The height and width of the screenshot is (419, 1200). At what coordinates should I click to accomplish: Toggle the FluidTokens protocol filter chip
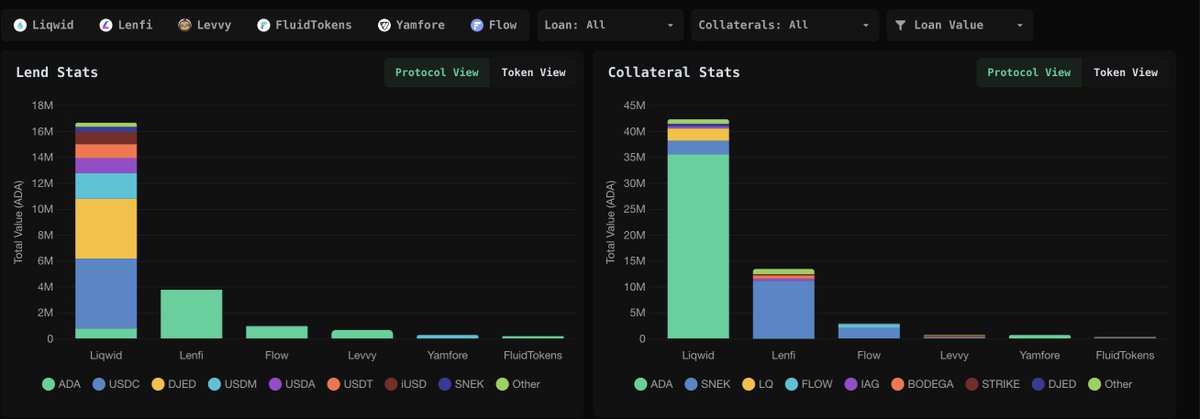(x=305, y=25)
